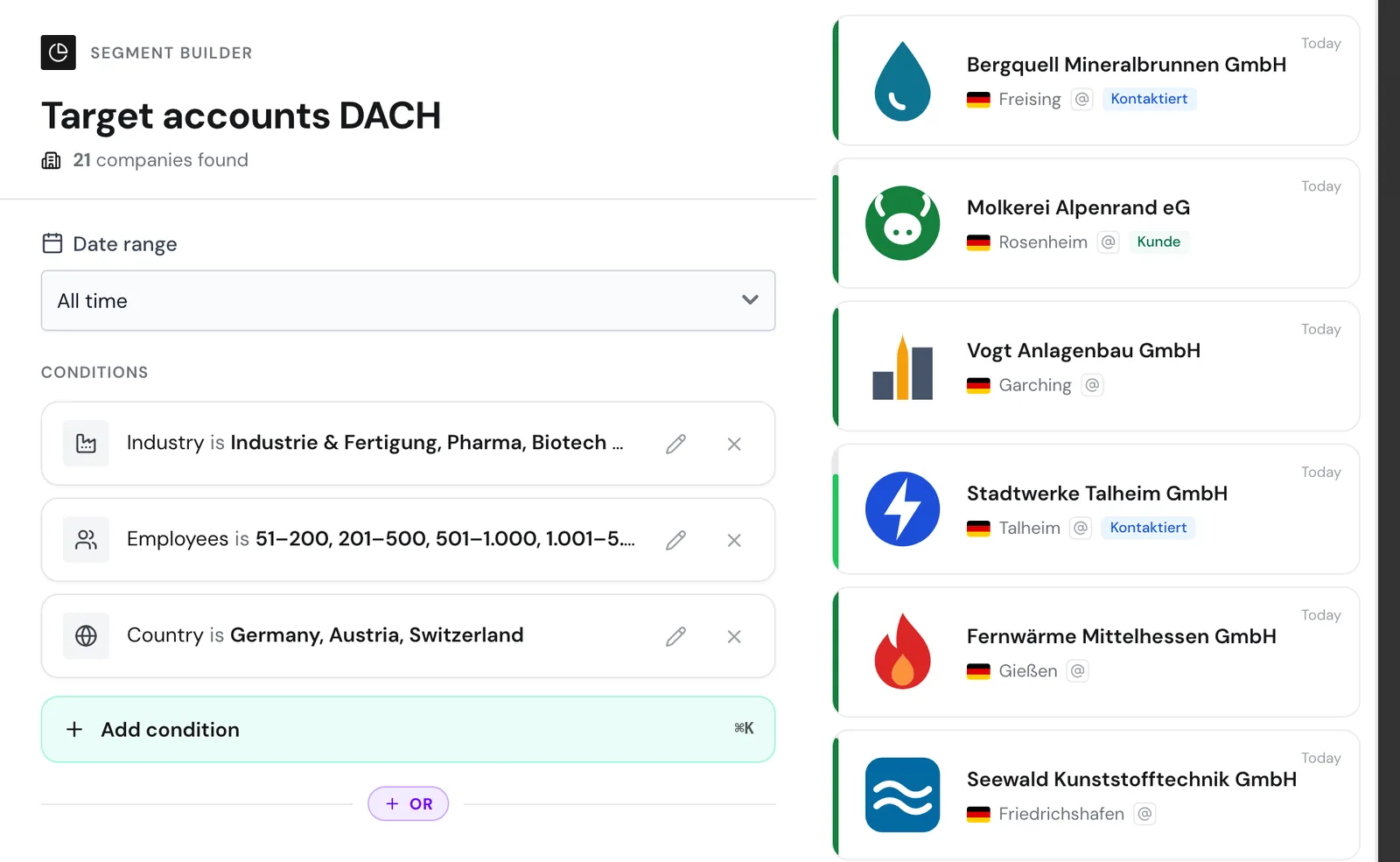
Task: Click the @ email icon next to Friedrichshafen
Action: 1144,814
